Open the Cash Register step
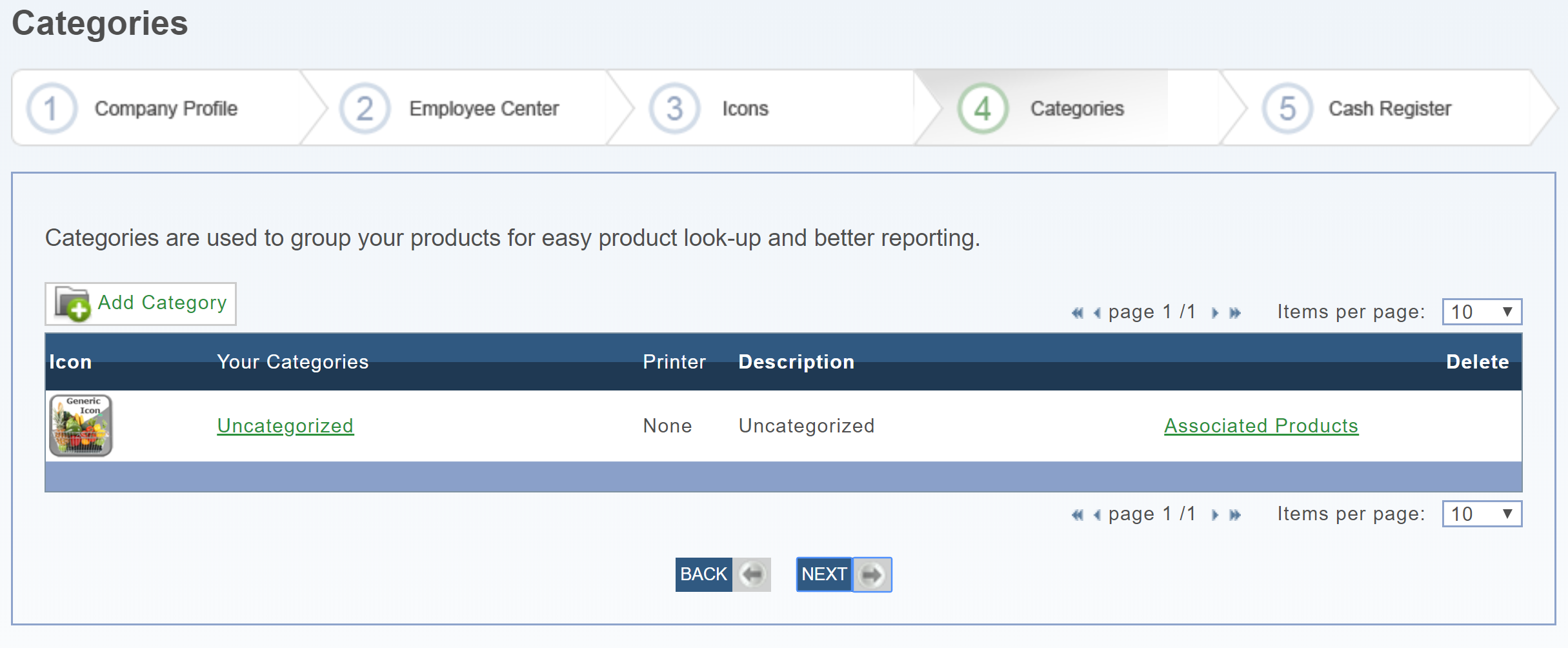This screenshot has width=1568, height=648. (1389, 108)
